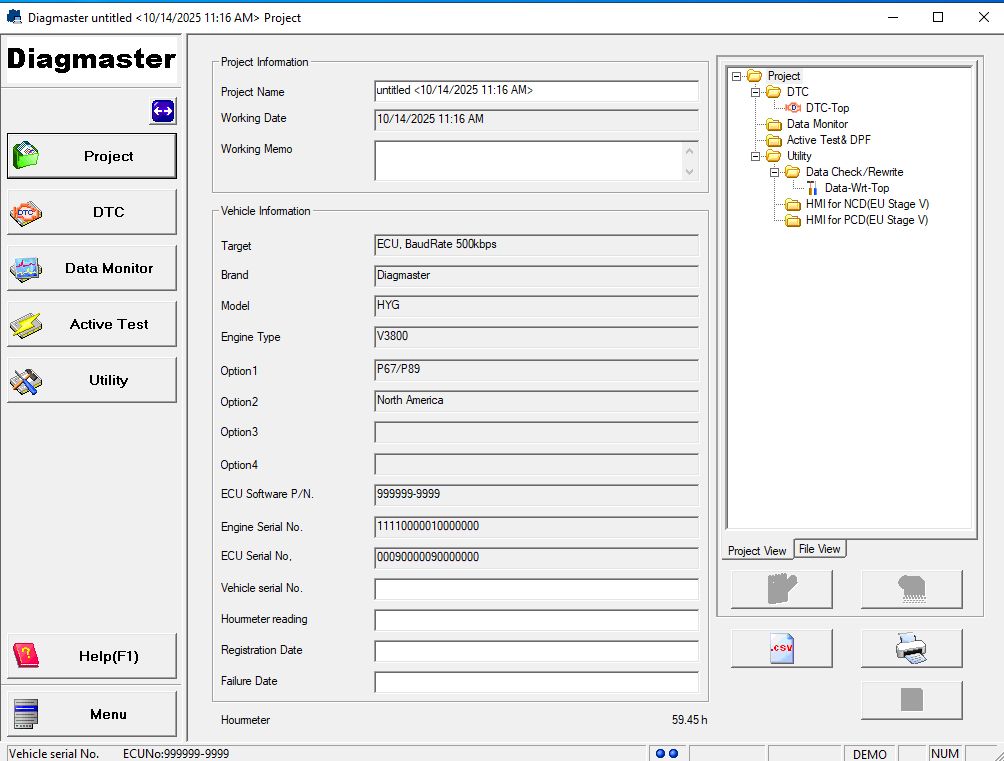Switch to the File View tab
This screenshot has height=761, width=1004.
[819, 548]
